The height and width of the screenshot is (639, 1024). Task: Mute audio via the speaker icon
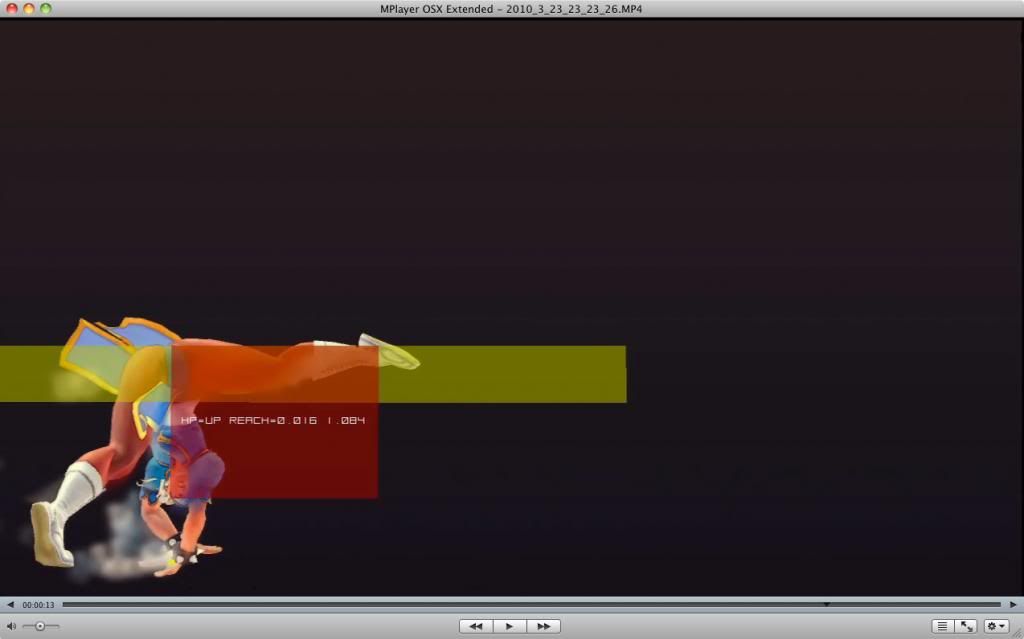(x=11, y=626)
